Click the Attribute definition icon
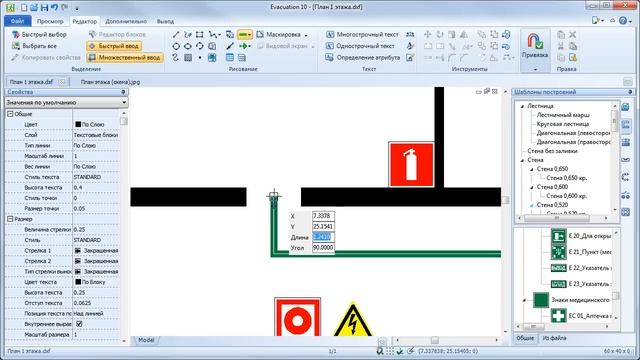The width and height of the screenshot is (640, 360). click(x=330, y=58)
